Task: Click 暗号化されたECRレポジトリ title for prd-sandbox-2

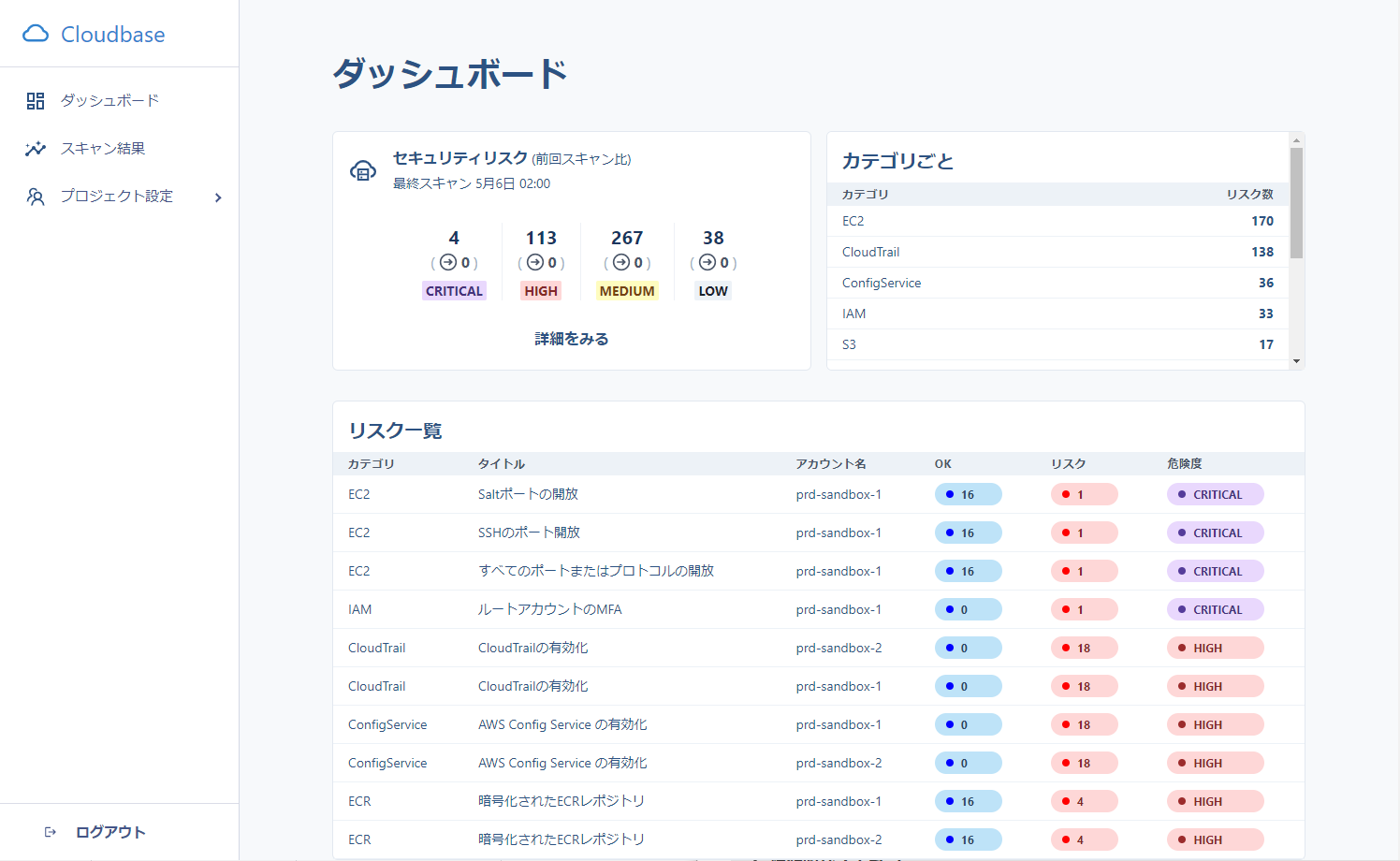Action: 561,839
